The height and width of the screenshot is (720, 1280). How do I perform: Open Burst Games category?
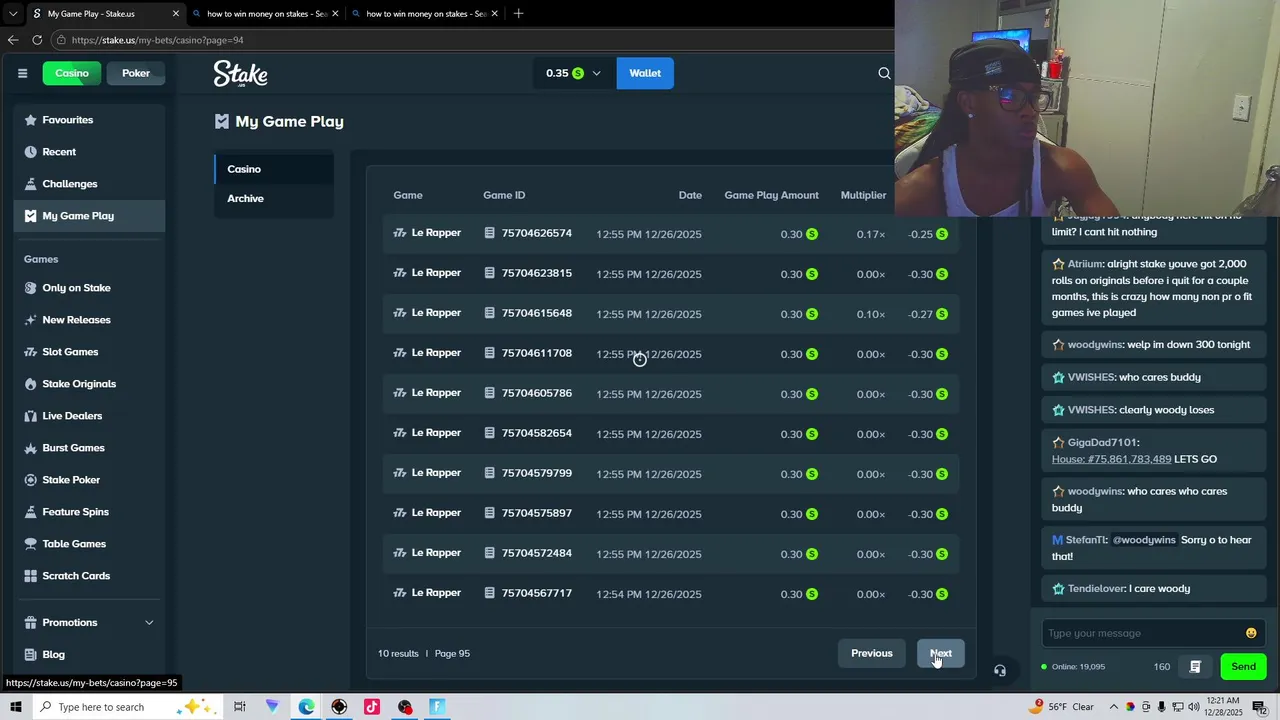click(90, 448)
